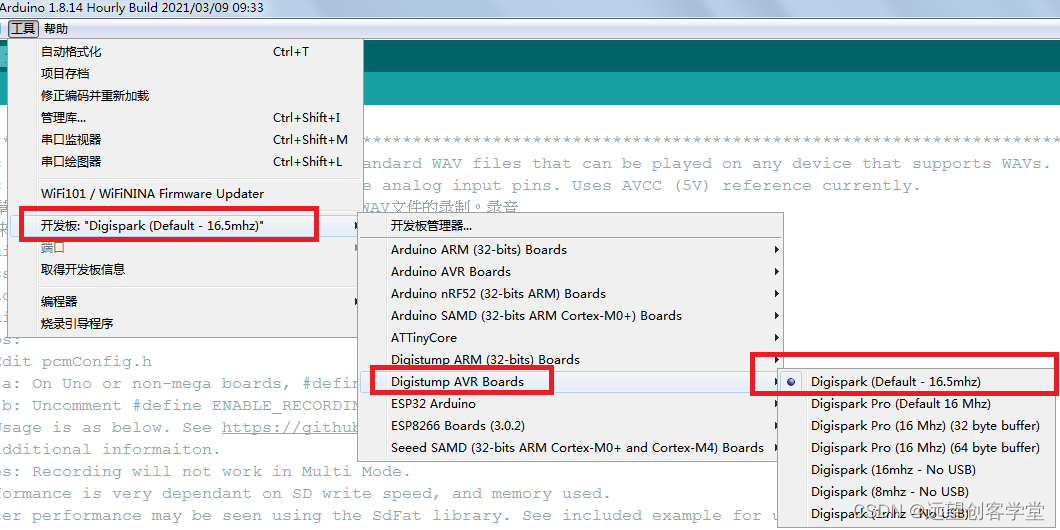Image resolution: width=1060 pixels, height=530 pixels.
Task: Expand Arduino ARM (32-bits) Boards submenu
Action: pos(571,249)
